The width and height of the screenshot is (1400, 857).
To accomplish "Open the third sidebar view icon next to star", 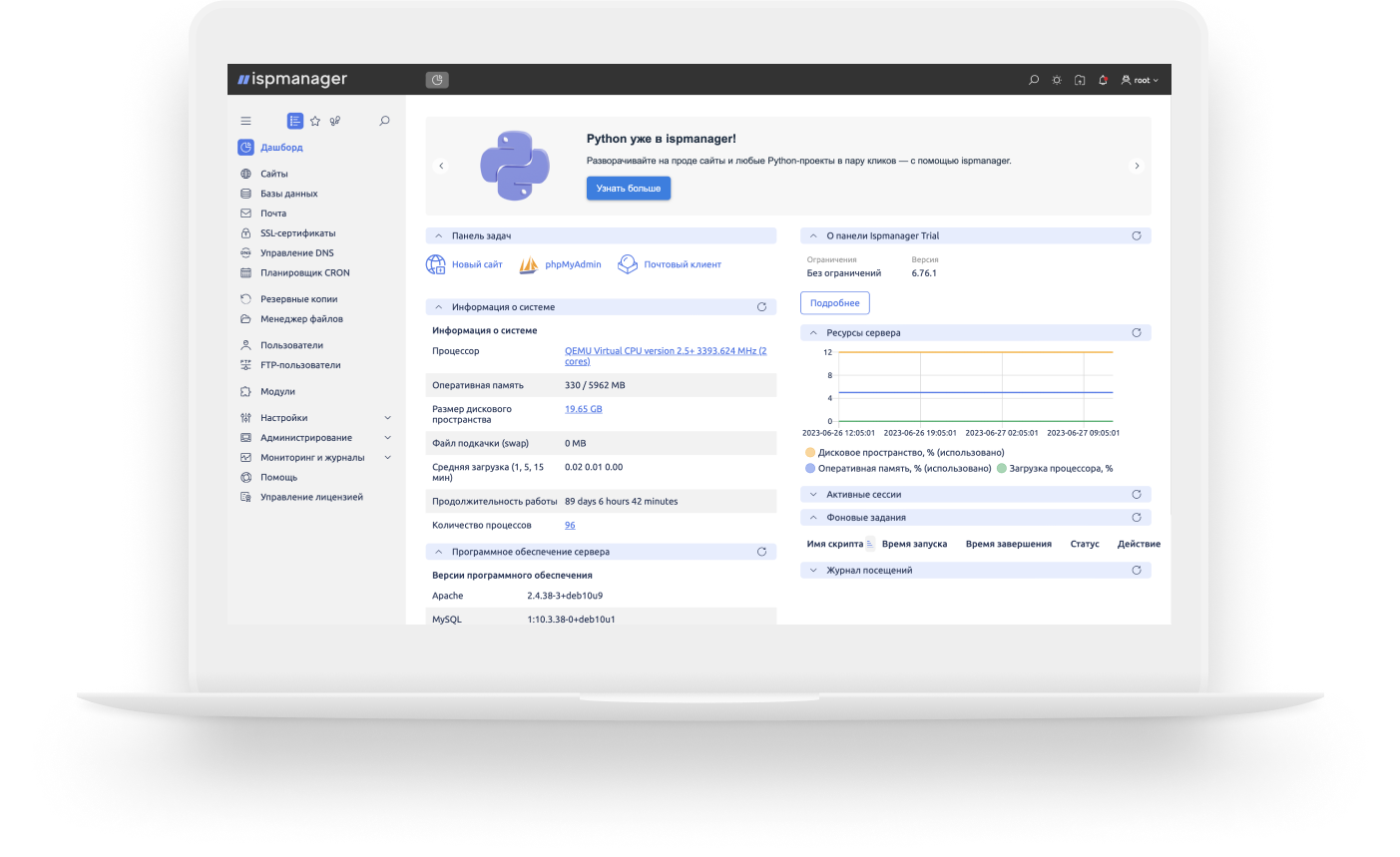I will [x=335, y=121].
